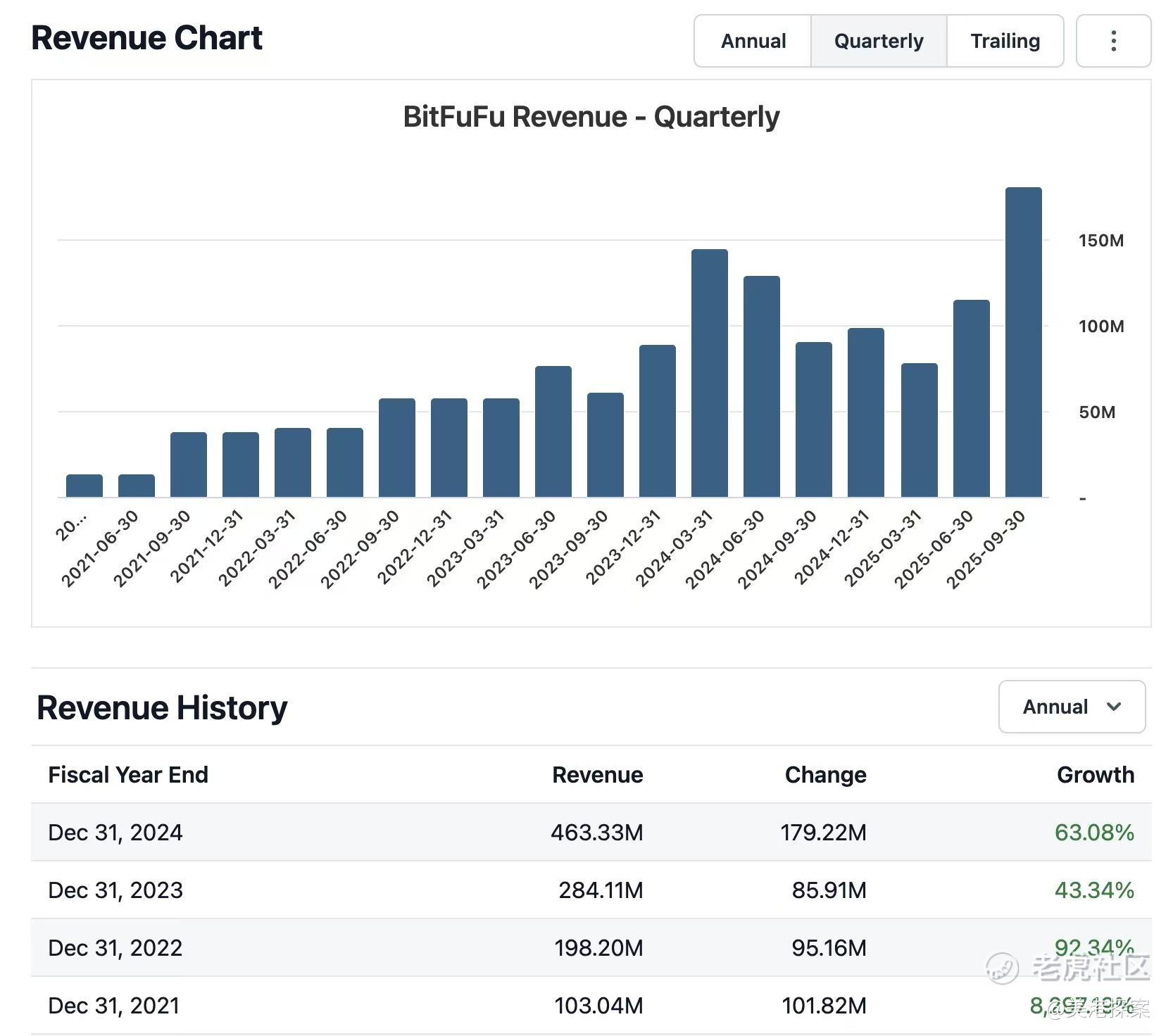Click the 179.22M change value
This screenshot has height=1036, width=1173.
(823, 833)
